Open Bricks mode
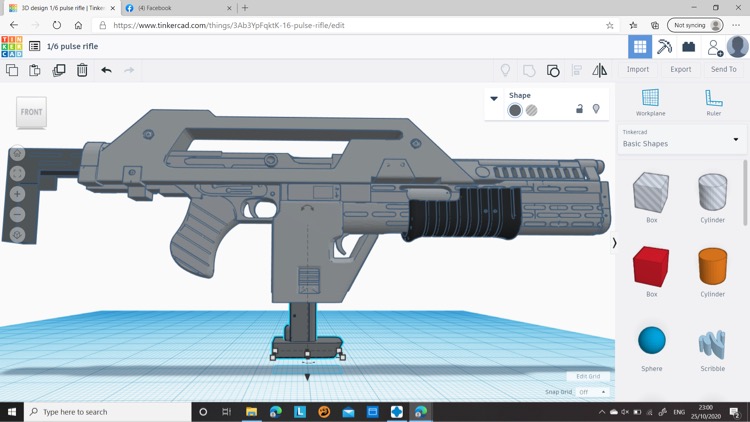Screen dimensions: 750x422 click(688, 46)
